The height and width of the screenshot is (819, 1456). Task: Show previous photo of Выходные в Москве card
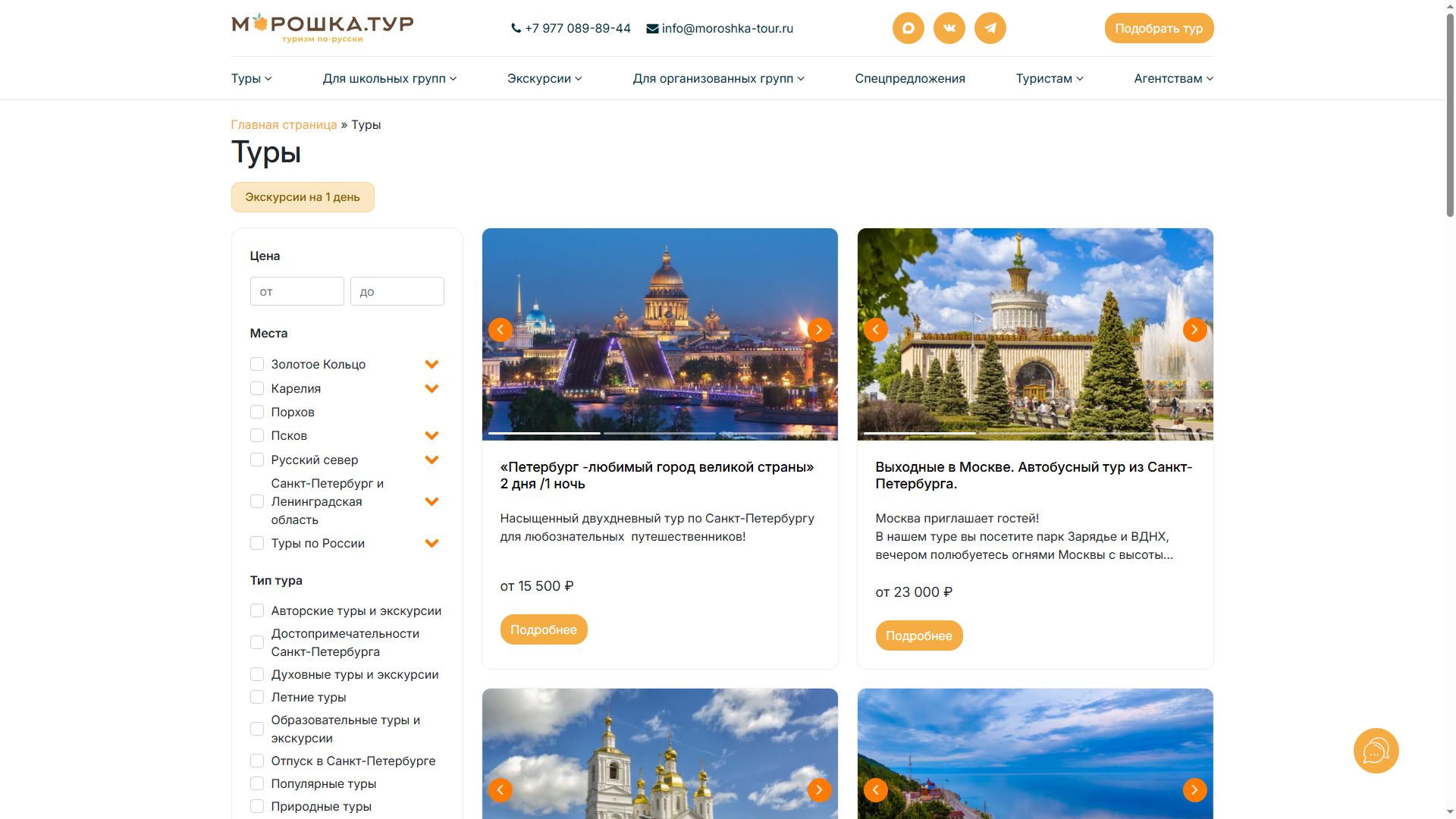(875, 330)
